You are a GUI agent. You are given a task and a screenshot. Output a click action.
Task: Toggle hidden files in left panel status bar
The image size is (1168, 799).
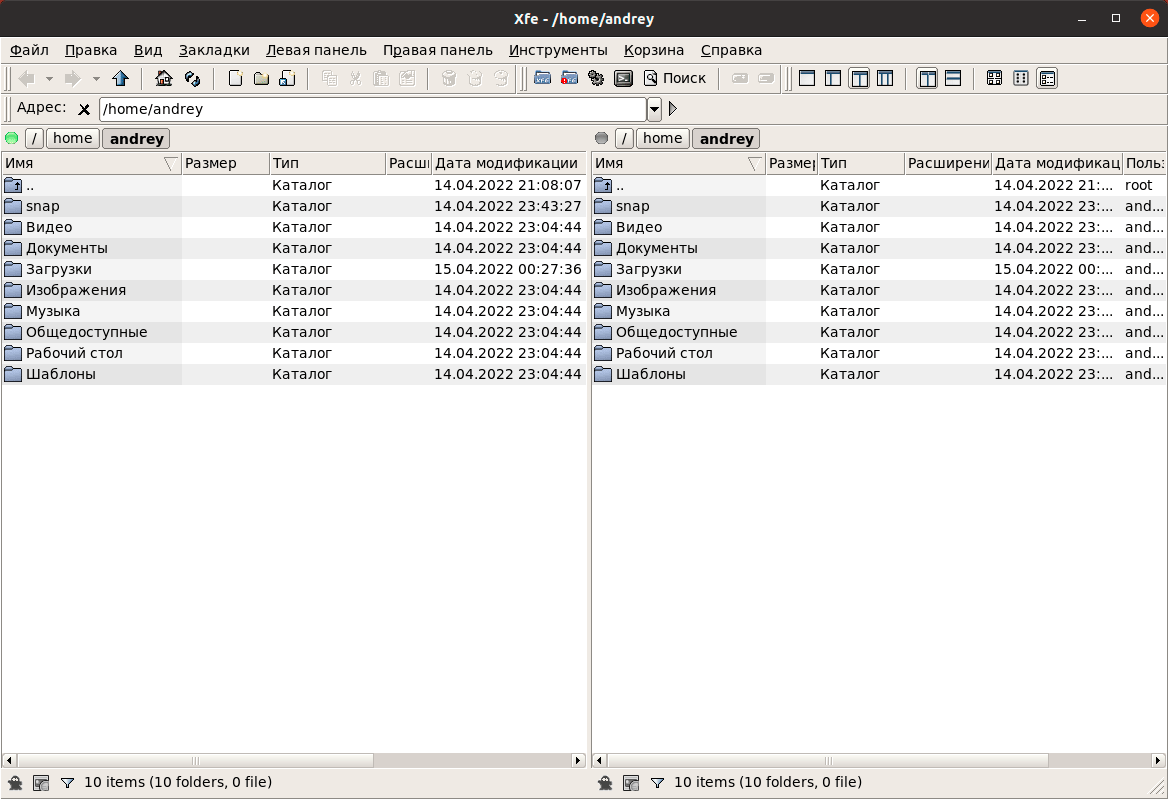point(16,783)
